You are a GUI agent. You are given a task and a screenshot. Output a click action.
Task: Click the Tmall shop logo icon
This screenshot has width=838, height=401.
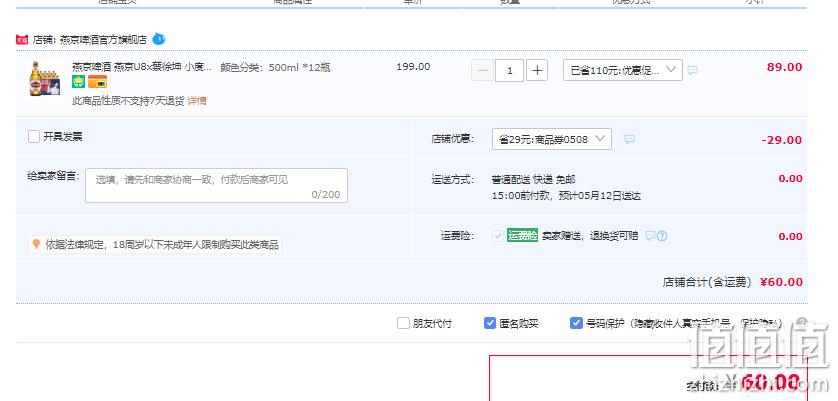(x=22, y=40)
